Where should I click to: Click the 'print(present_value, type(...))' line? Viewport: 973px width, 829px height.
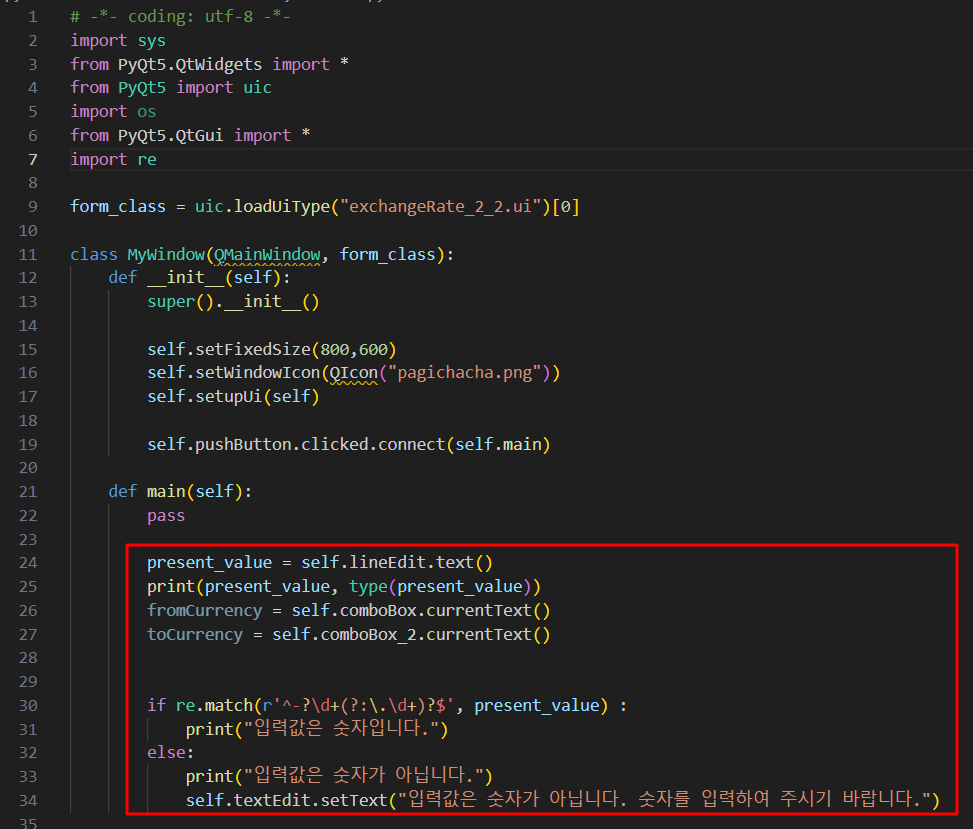point(344,587)
